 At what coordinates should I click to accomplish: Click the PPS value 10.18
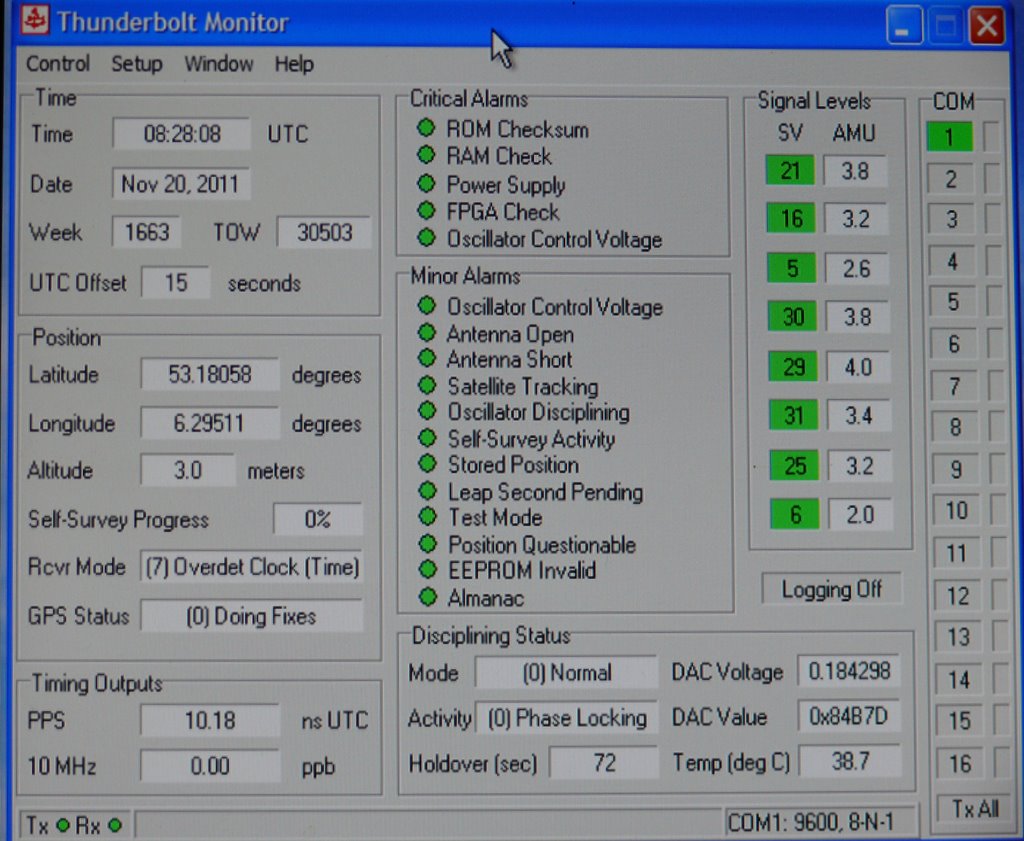click(210, 720)
